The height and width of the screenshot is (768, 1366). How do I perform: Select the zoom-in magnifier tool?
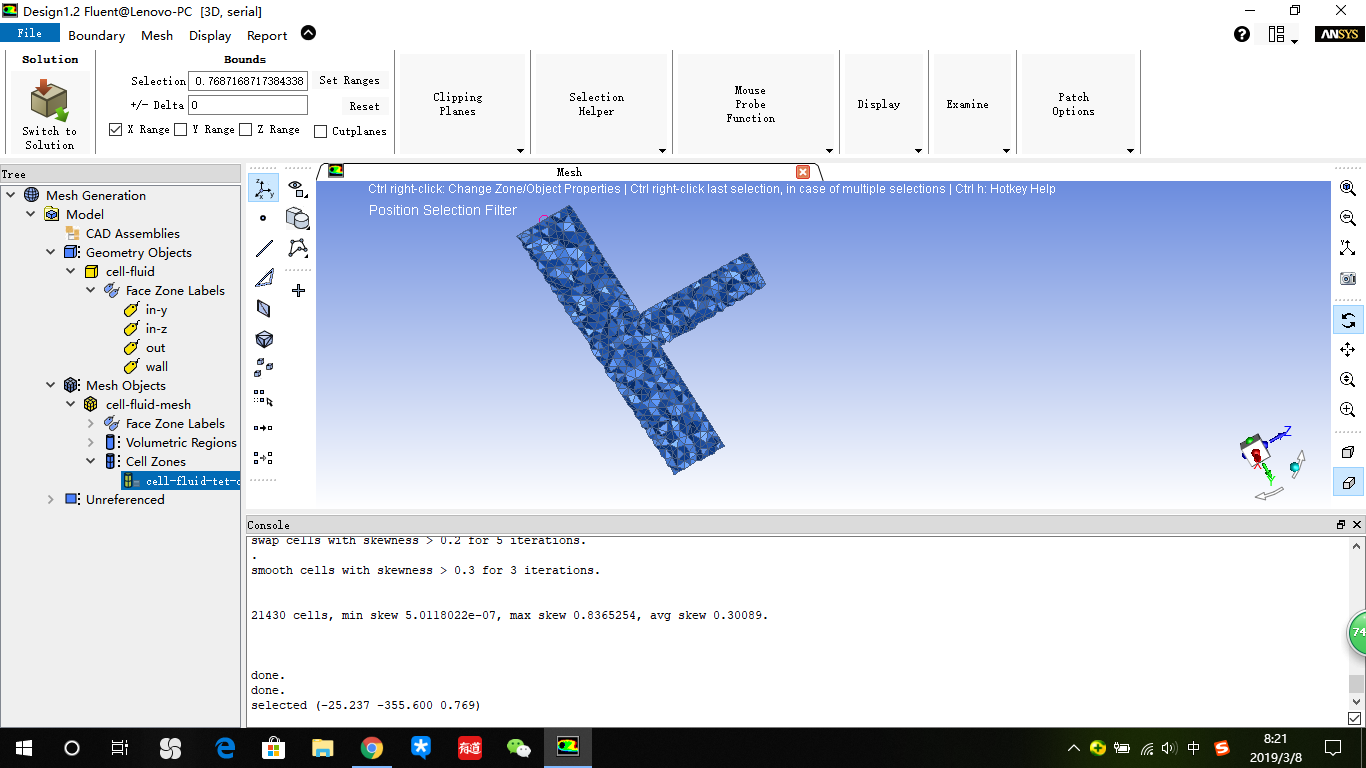tap(1348, 409)
